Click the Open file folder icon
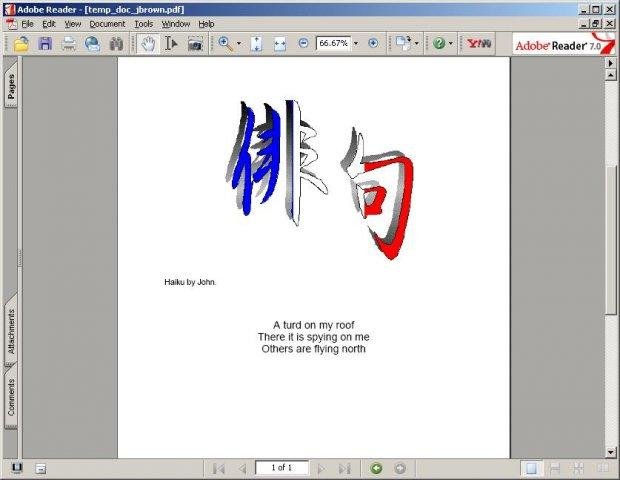This screenshot has height=480, width=620. click(x=21, y=43)
